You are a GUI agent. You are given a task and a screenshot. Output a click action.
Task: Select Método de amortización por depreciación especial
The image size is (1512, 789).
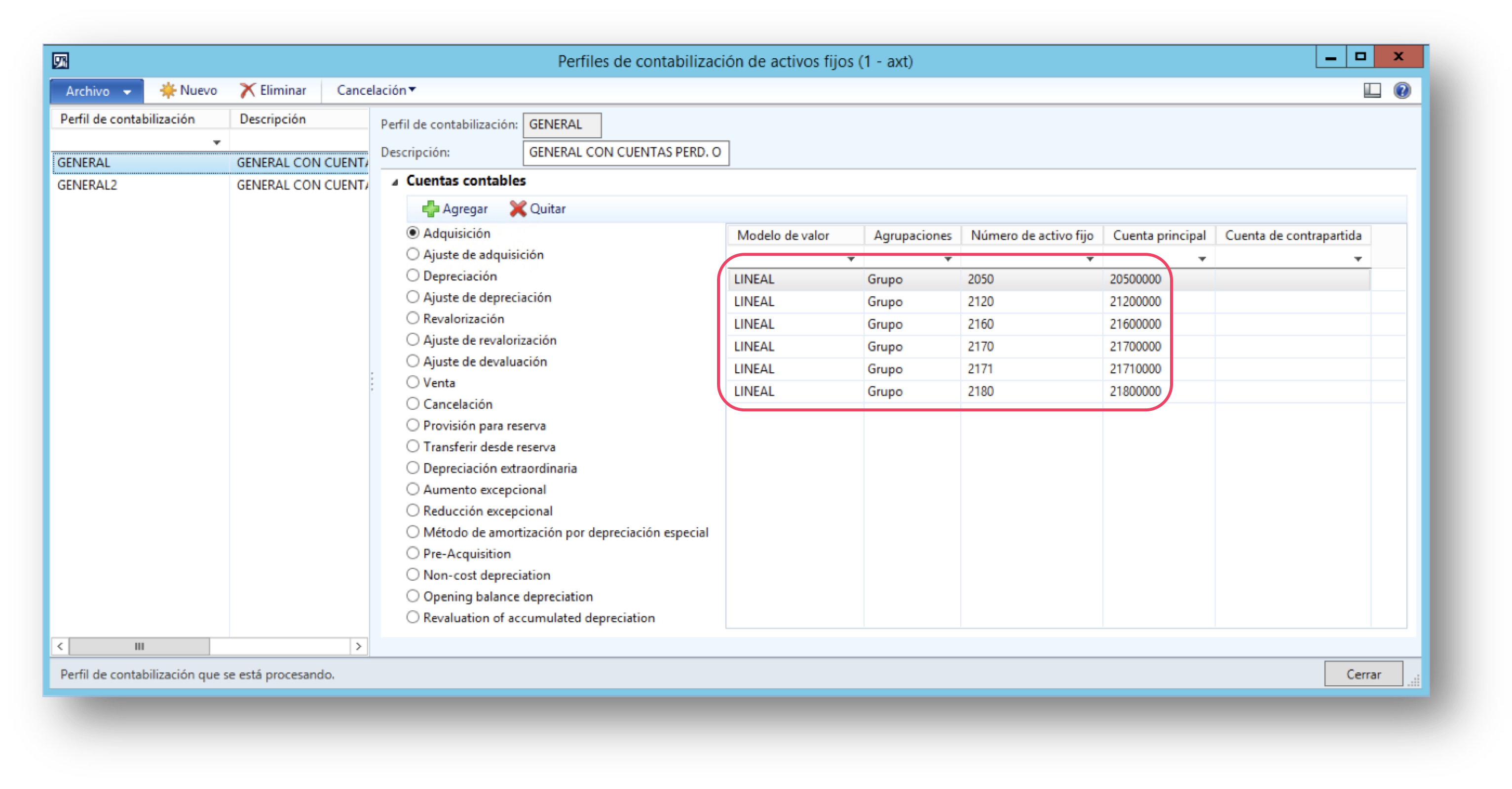coord(413,532)
